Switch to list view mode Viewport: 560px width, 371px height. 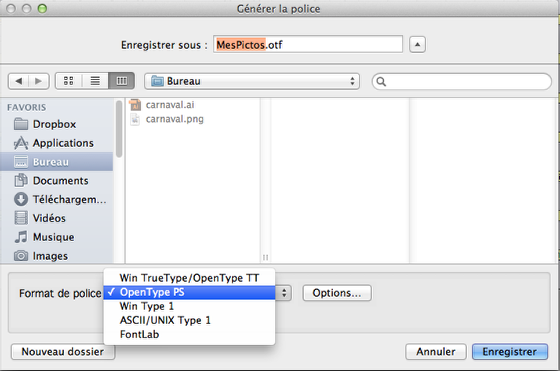[95, 81]
